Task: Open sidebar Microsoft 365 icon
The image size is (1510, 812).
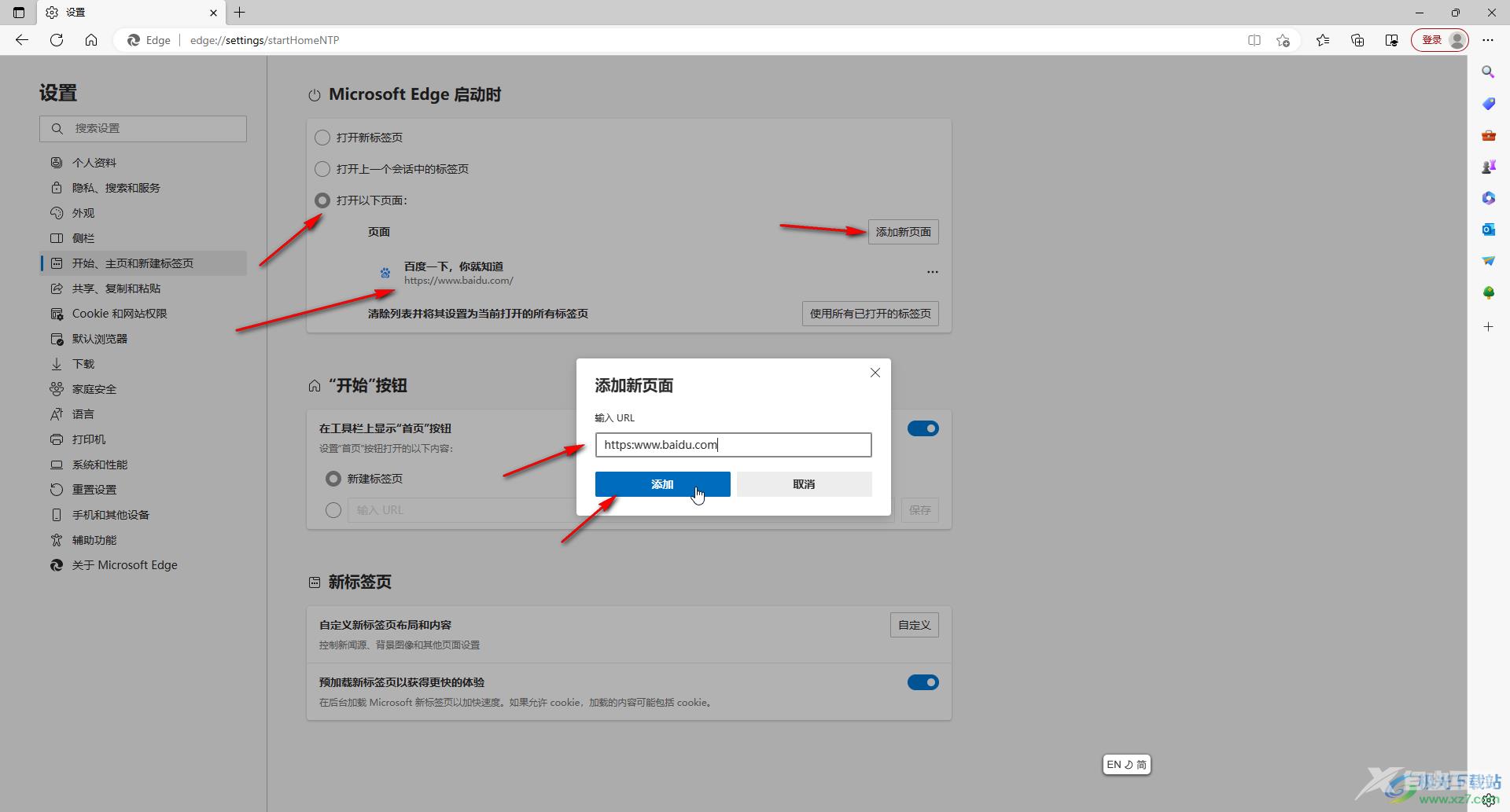Action: tap(1488, 198)
